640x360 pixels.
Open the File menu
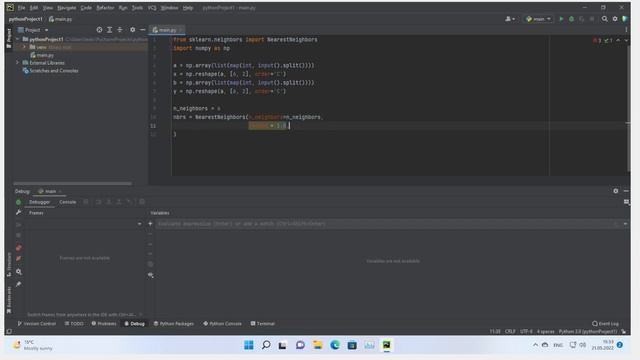(21, 8)
